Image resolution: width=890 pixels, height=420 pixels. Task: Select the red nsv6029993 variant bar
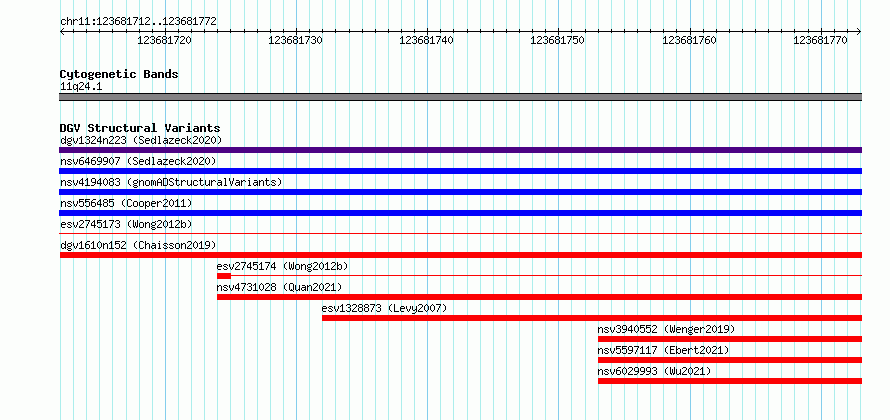730,381
